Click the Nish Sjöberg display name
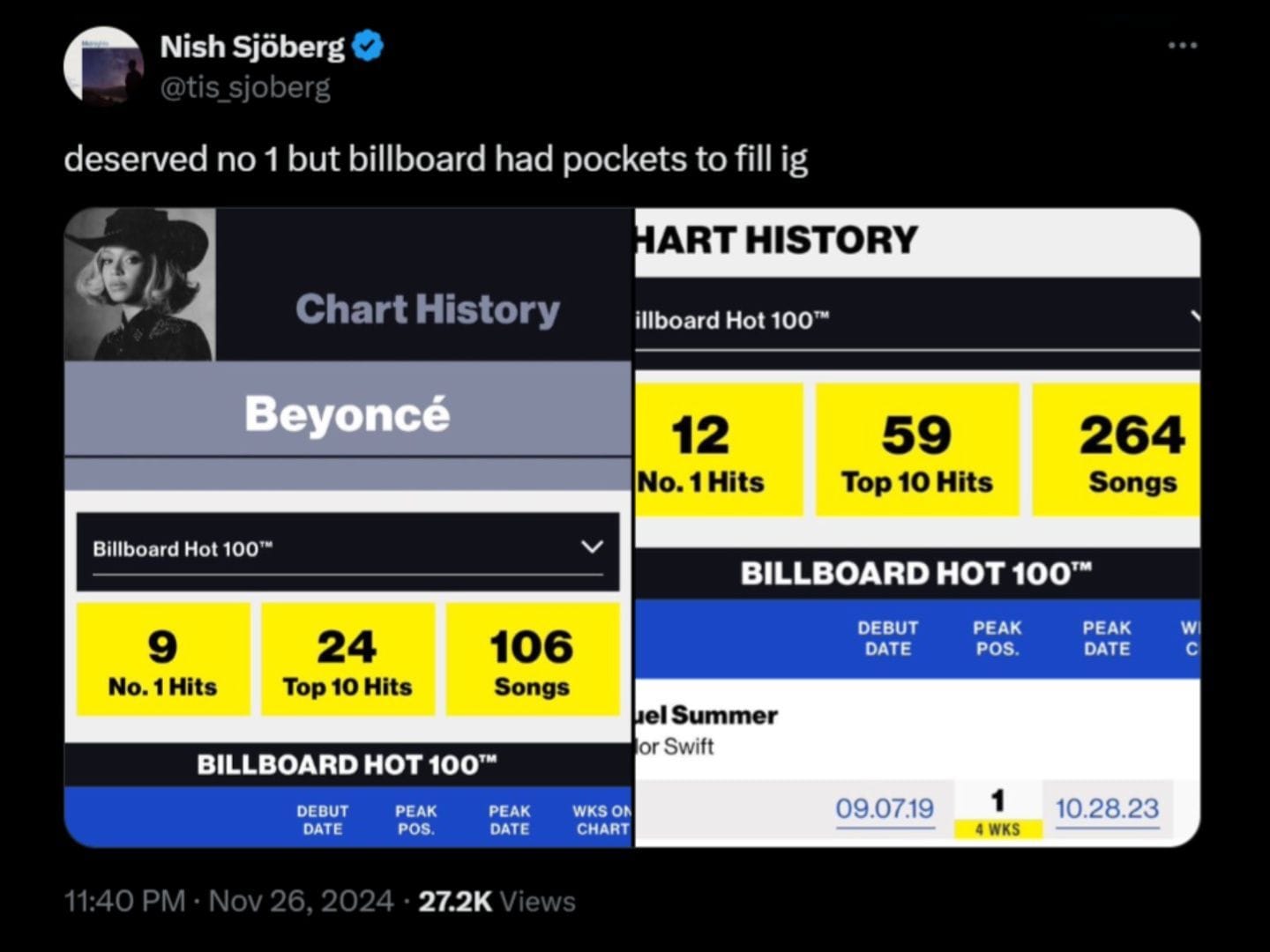Viewport: 1270px width, 952px height. 252,46
